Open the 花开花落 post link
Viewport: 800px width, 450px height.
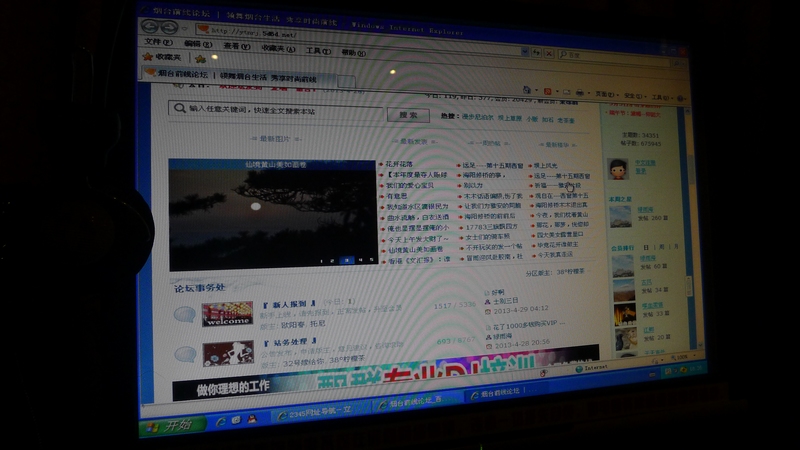click(399, 164)
